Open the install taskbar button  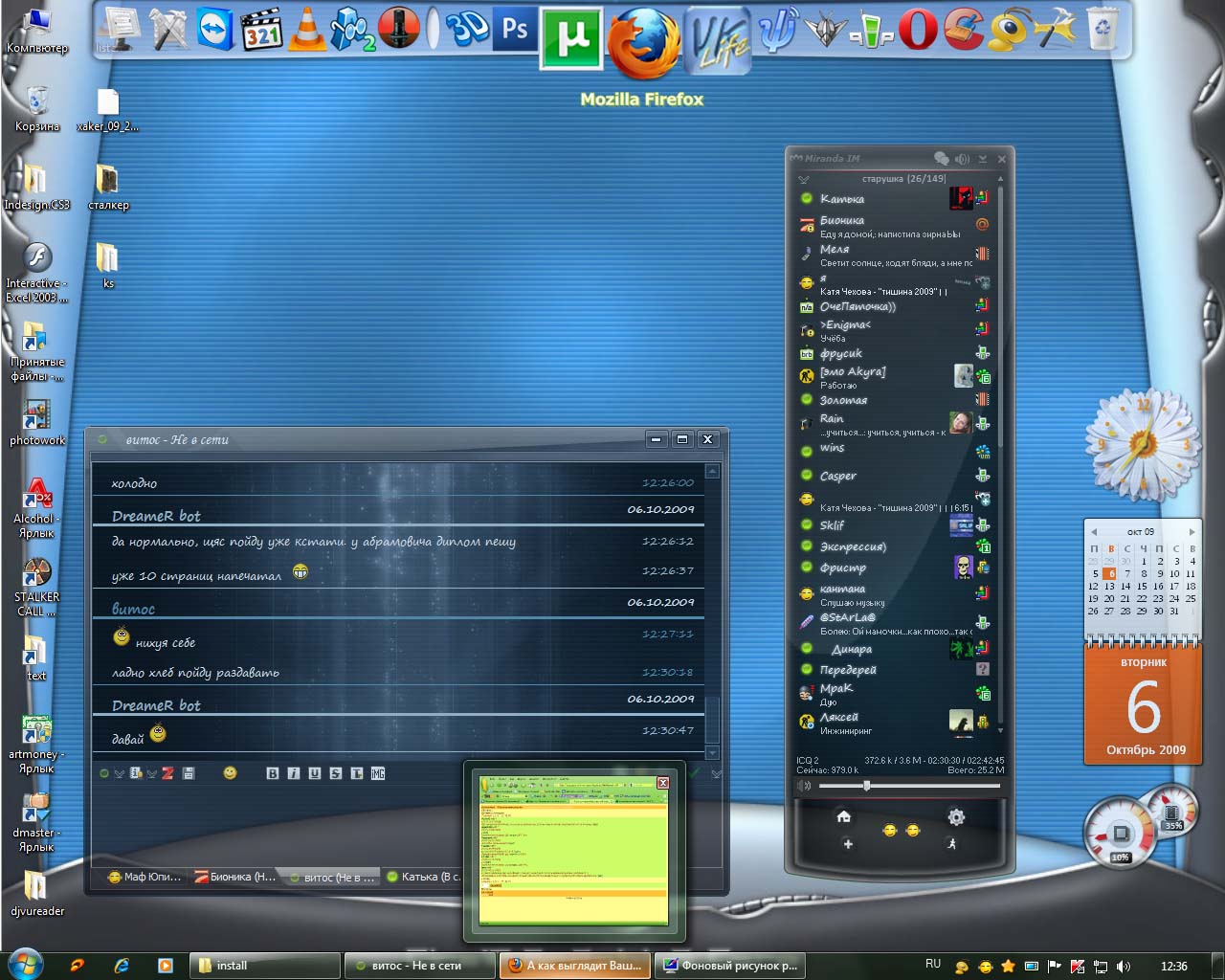(x=265, y=966)
